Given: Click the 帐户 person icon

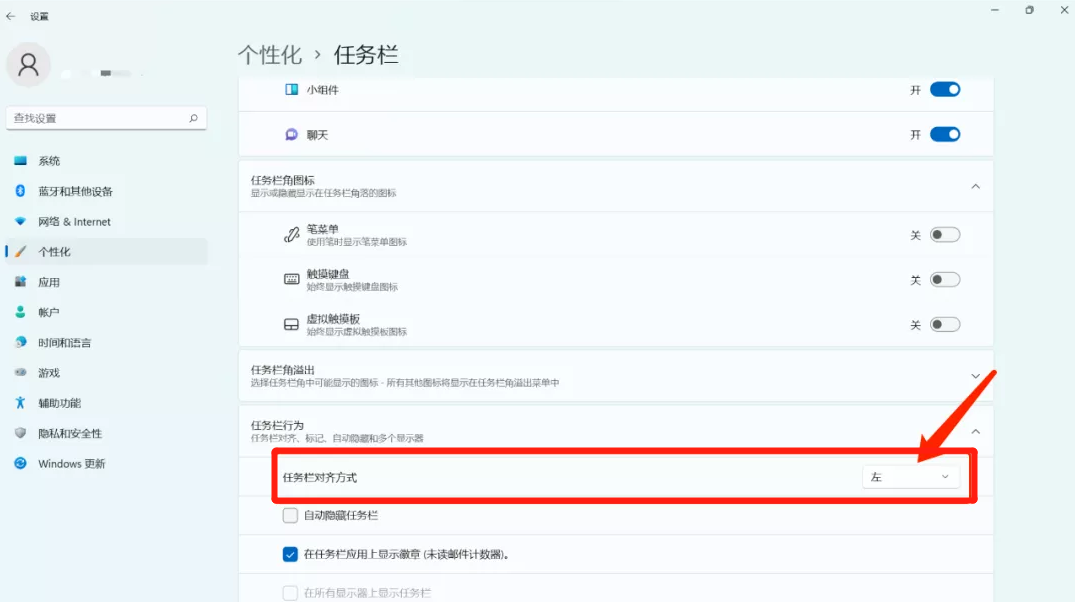Looking at the screenshot, I should (x=21, y=312).
